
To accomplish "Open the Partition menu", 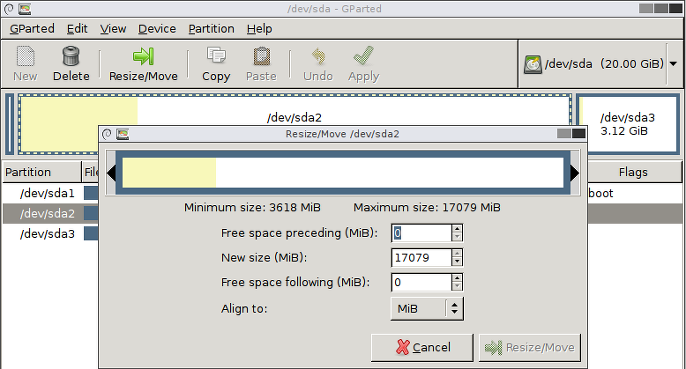I will tap(211, 29).
